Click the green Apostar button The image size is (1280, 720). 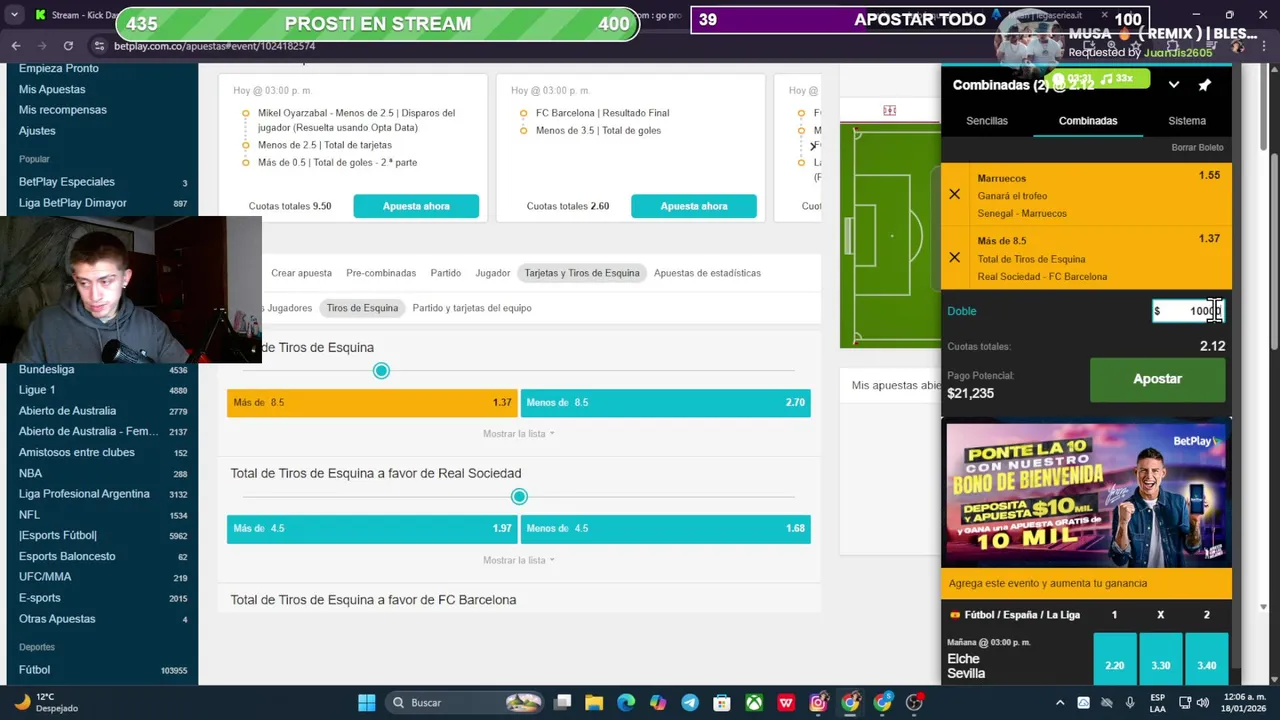tap(1157, 379)
